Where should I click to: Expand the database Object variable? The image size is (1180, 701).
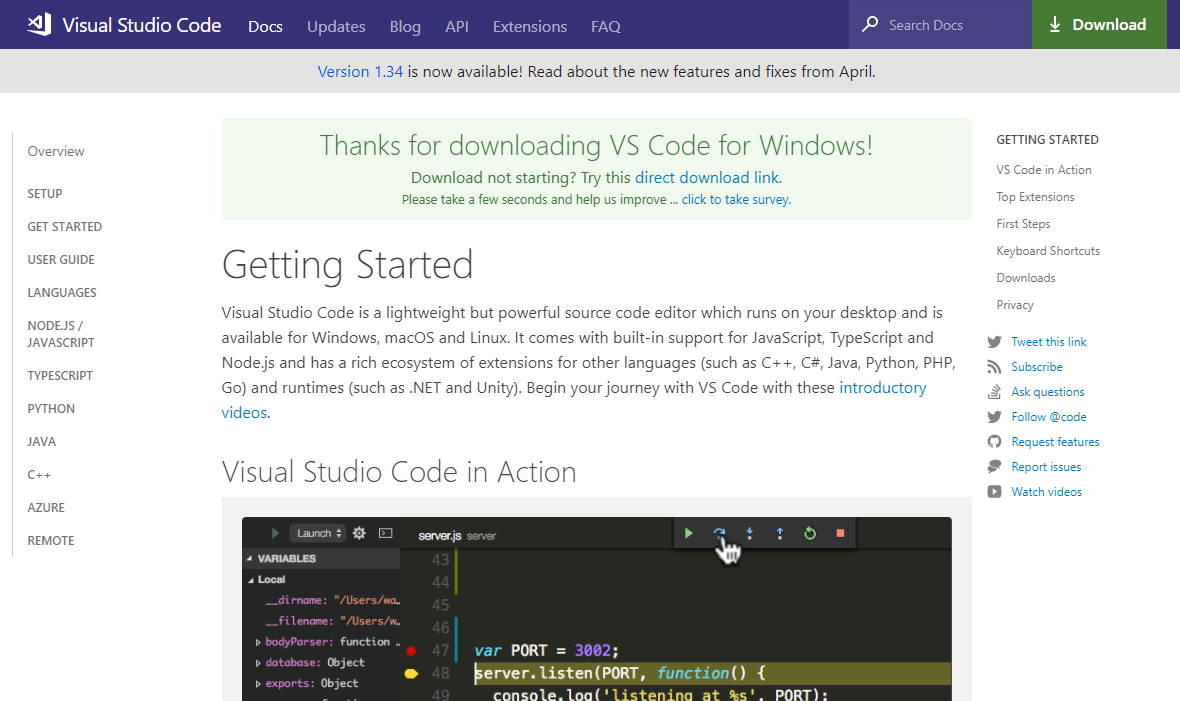(x=258, y=663)
